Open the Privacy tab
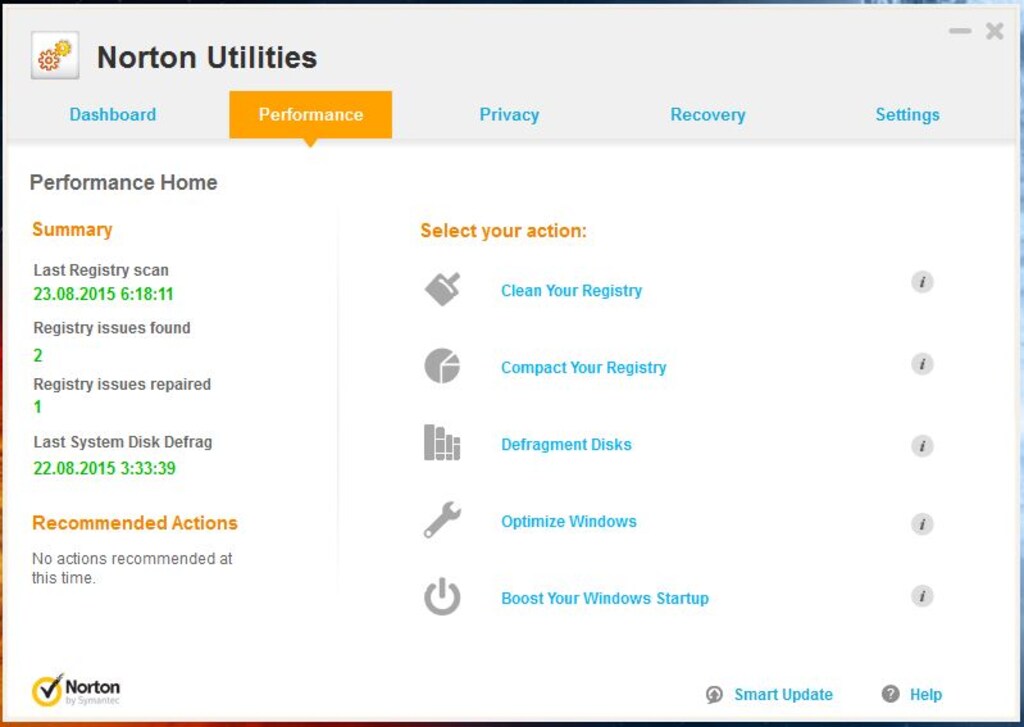 (509, 115)
